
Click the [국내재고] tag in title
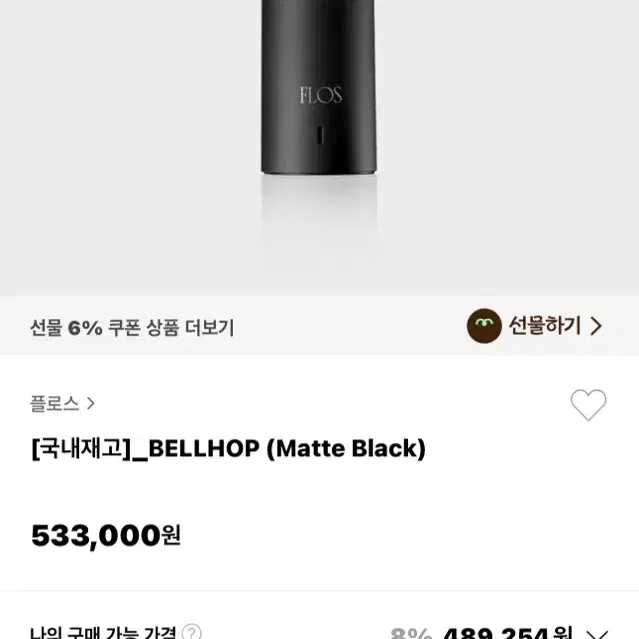tap(82, 449)
